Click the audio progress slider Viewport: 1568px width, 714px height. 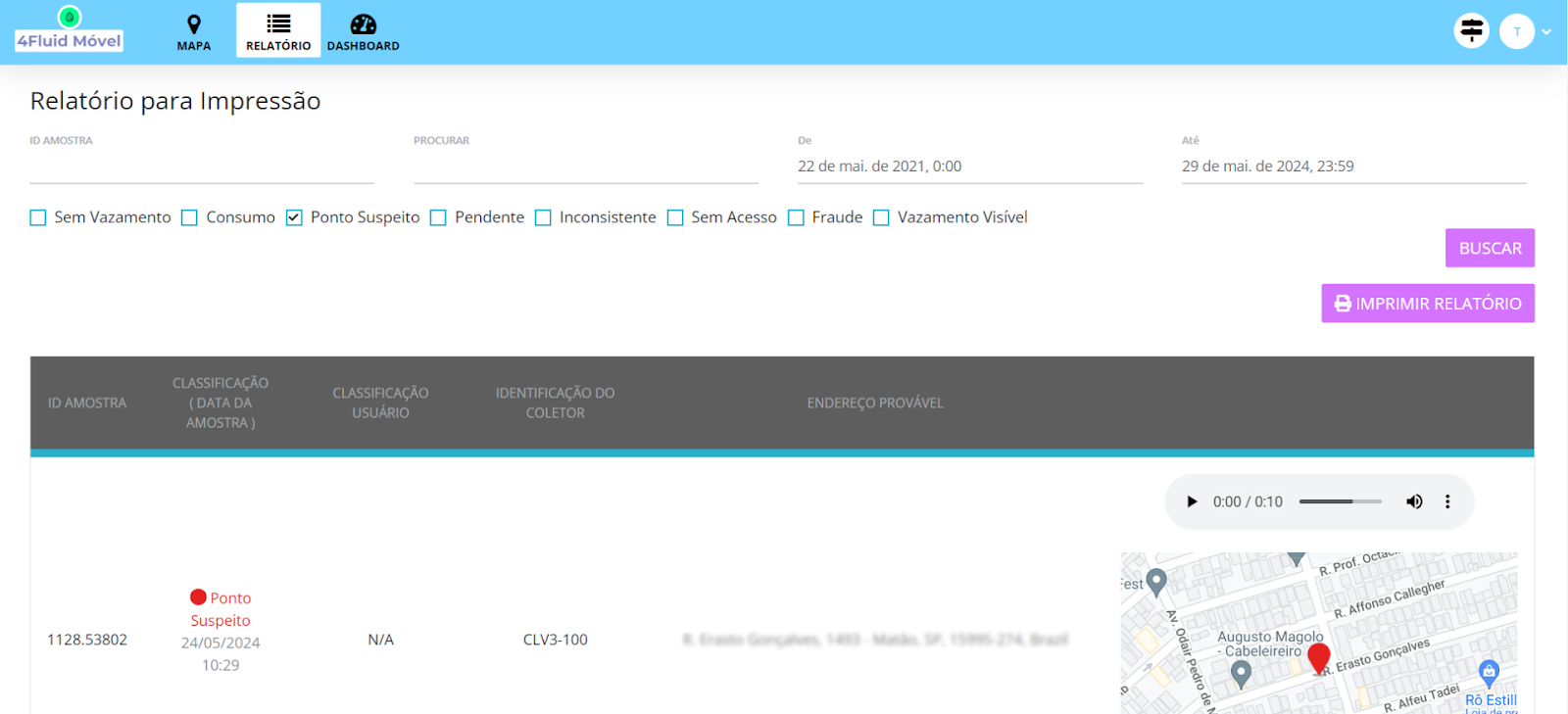point(1340,501)
